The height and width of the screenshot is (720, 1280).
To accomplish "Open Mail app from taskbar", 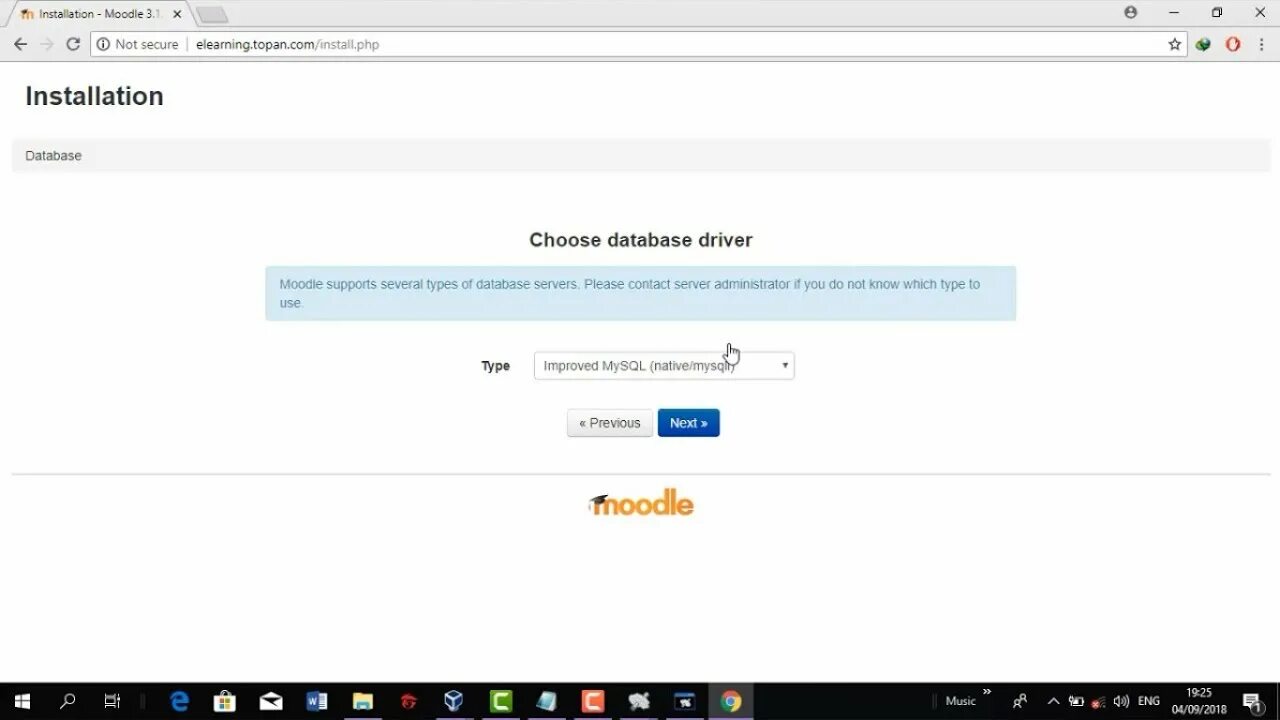I will [x=271, y=701].
